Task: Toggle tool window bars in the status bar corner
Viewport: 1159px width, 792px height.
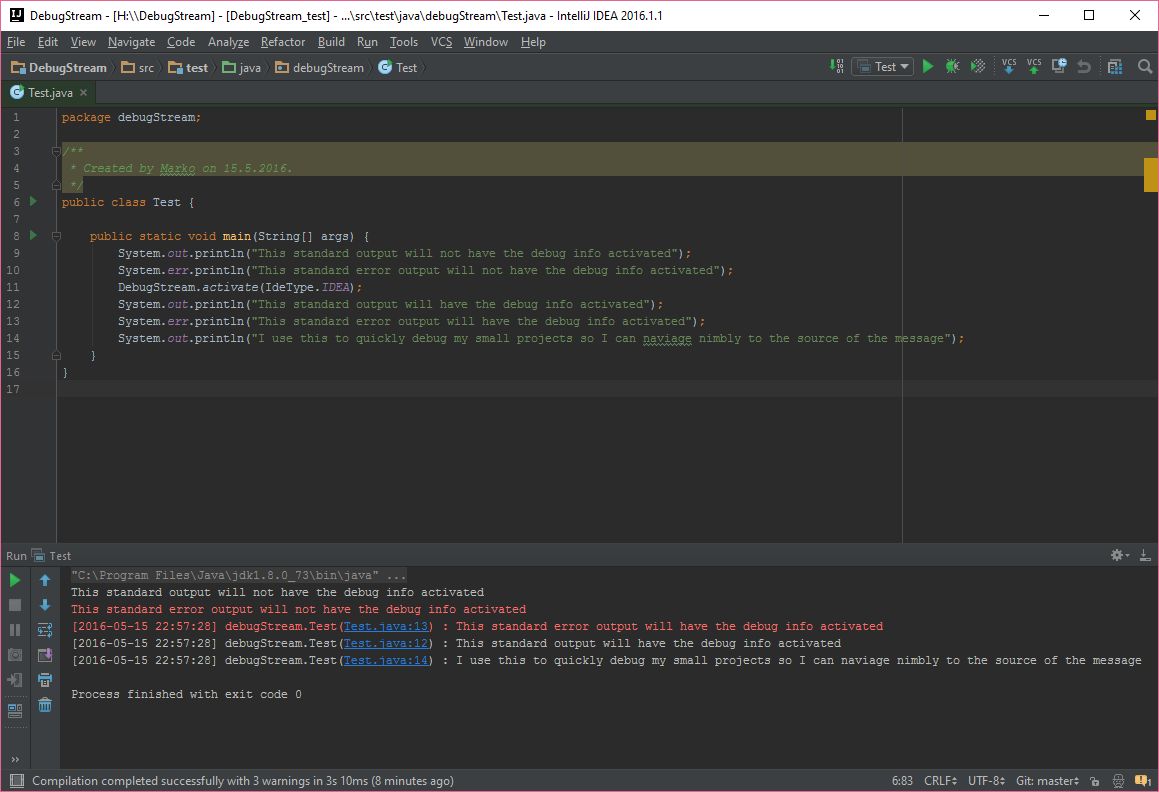Action: [x=16, y=781]
